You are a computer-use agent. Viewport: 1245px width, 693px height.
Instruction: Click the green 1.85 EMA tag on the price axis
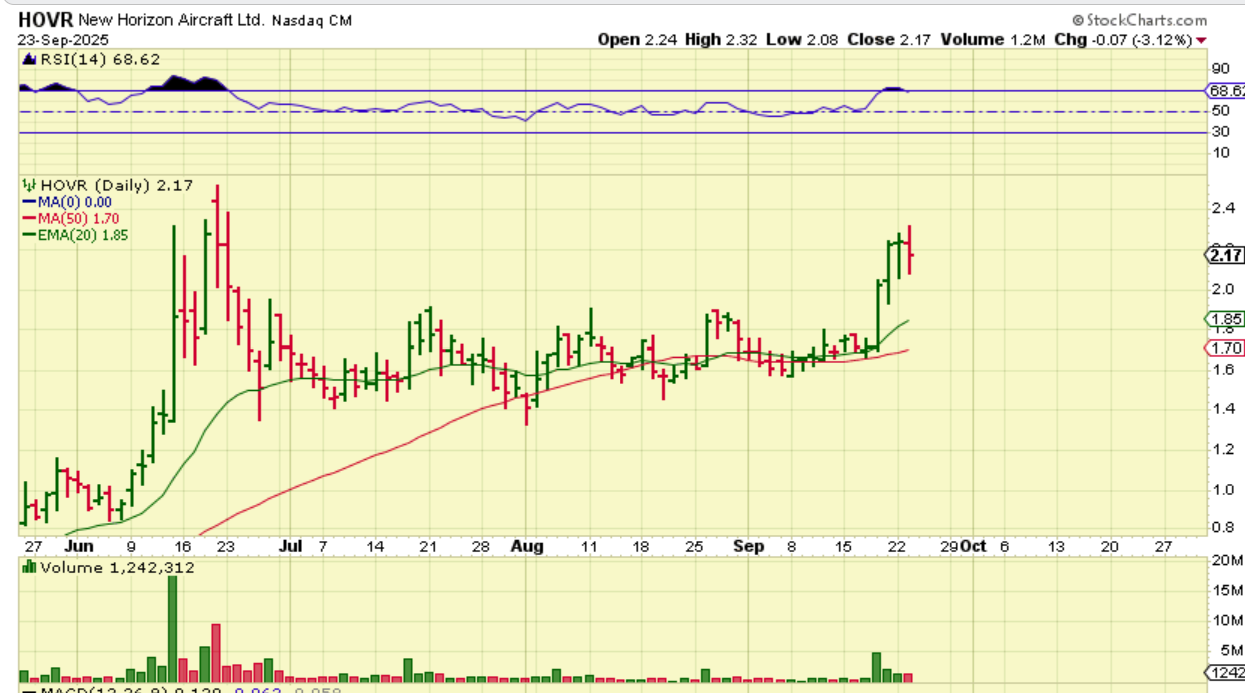point(1226,319)
